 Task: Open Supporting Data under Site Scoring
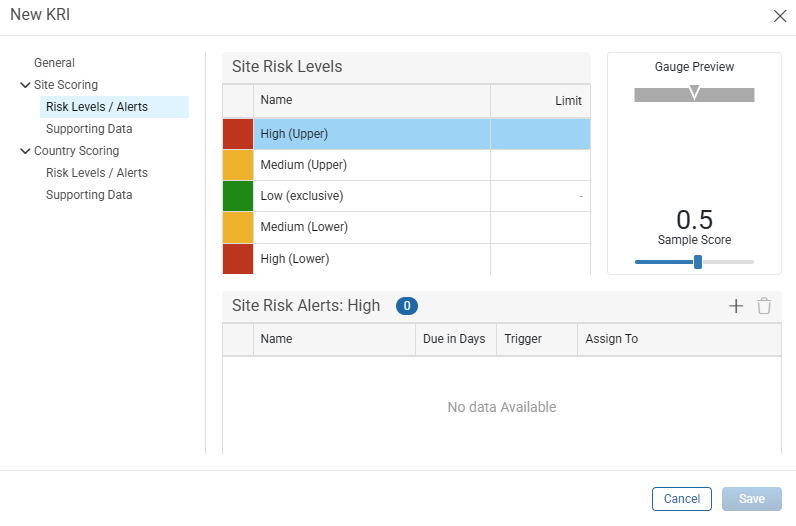[89, 129]
